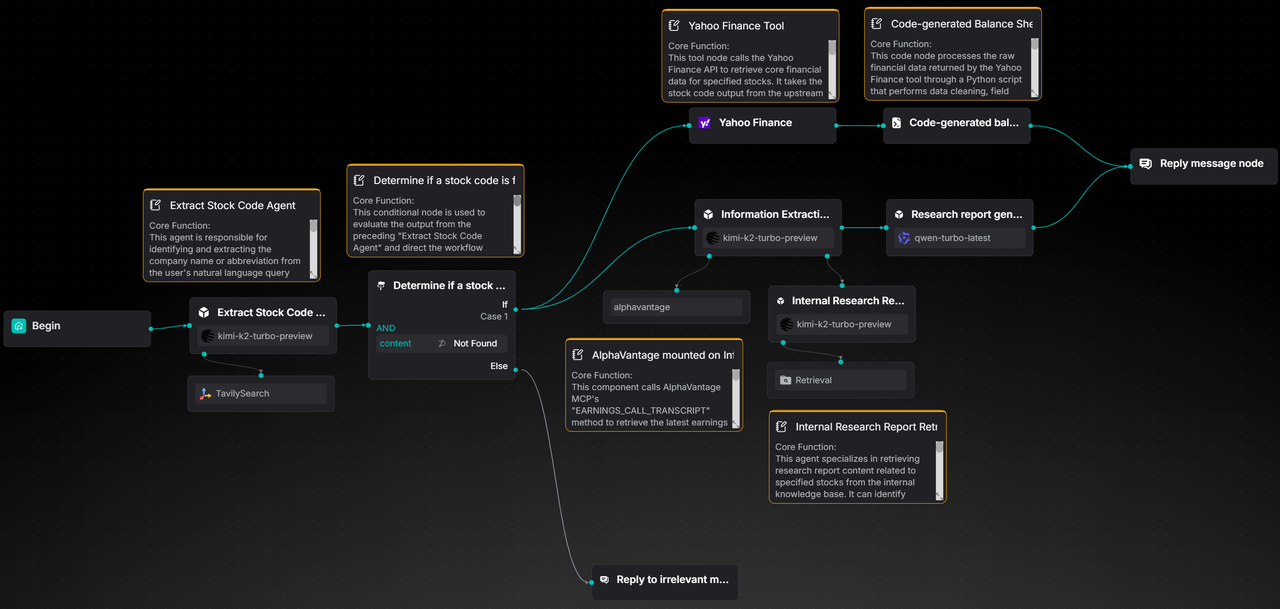Click the Not Found condition value
This screenshot has width=1280, height=609.
click(x=474, y=343)
